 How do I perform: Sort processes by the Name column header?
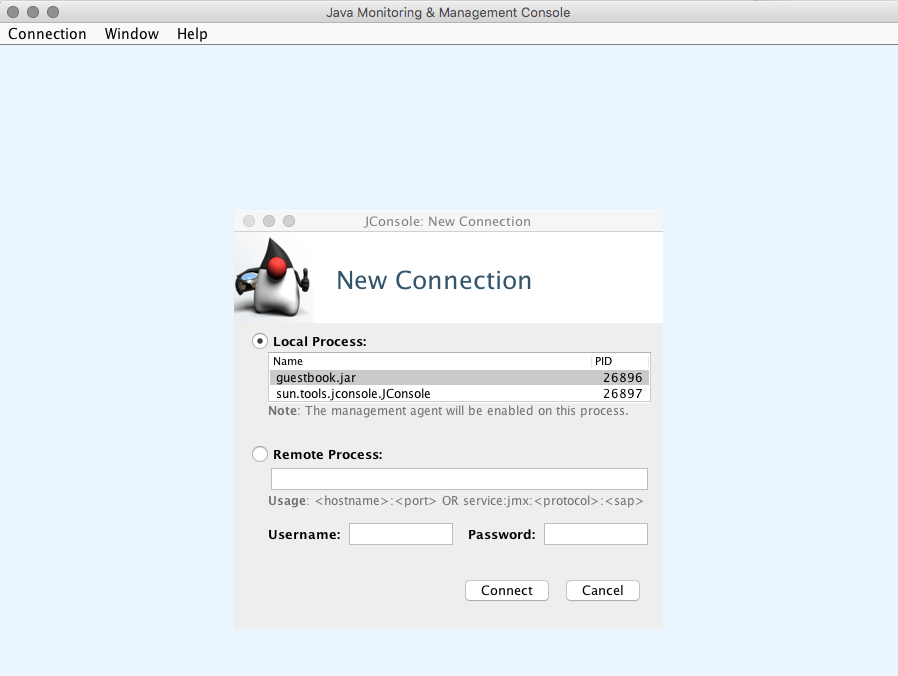[x=288, y=361]
